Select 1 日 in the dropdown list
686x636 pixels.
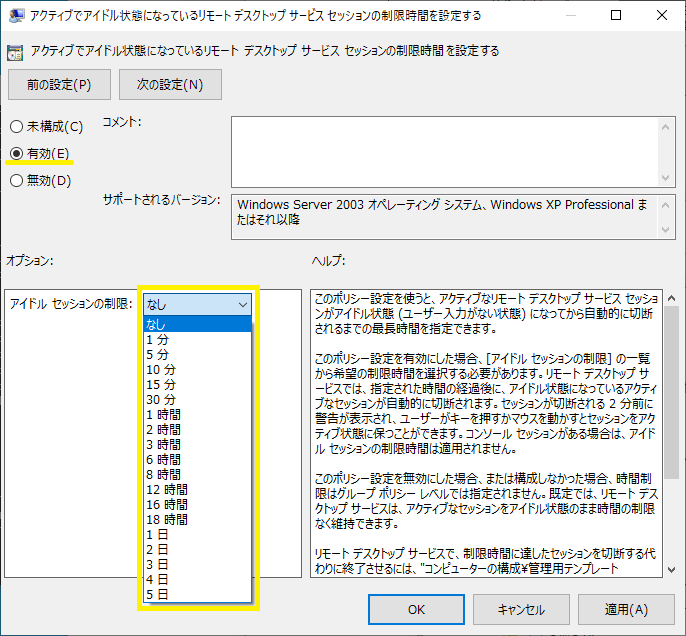197,534
